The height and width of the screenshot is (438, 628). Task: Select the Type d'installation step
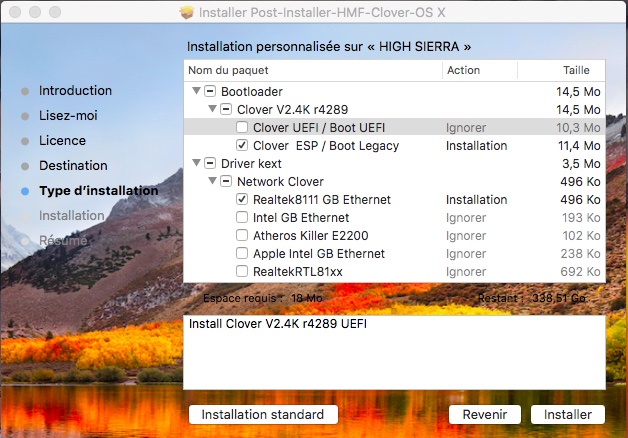pos(99,191)
